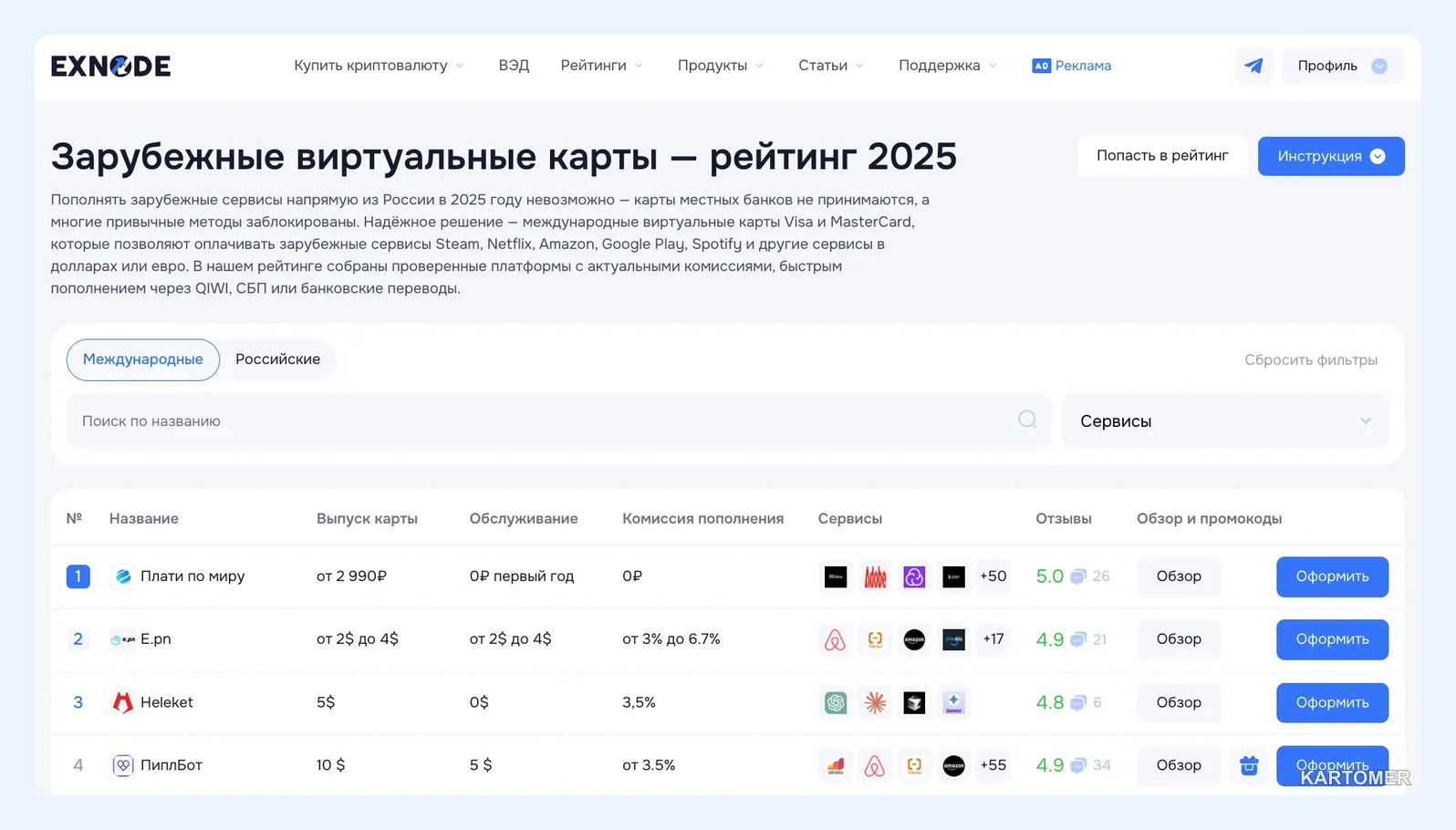Expand the Статьи menu

(831, 66)
